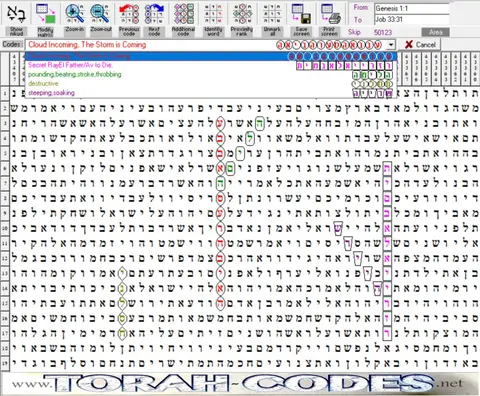Select highlighted Cloud Incoming code entry
This screenshot has width=480, height=396.
tap(211, 56)
